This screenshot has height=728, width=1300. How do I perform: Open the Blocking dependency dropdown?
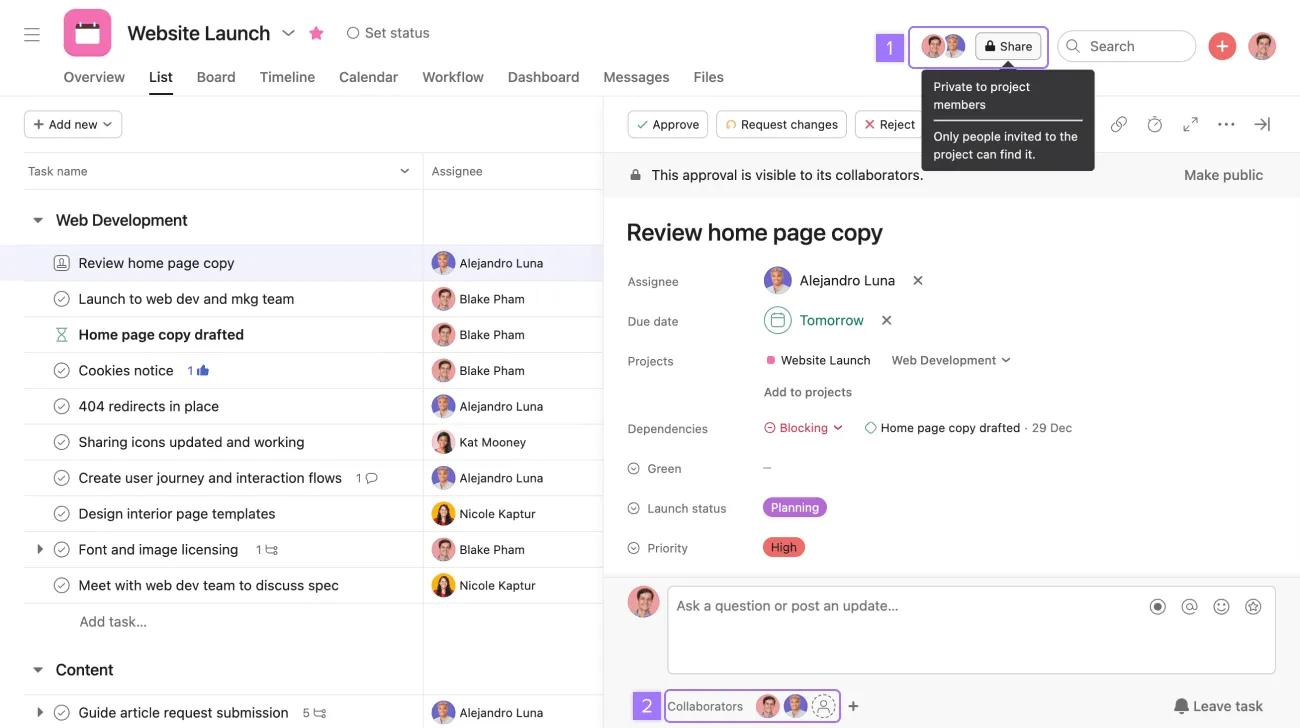[804, 428]
